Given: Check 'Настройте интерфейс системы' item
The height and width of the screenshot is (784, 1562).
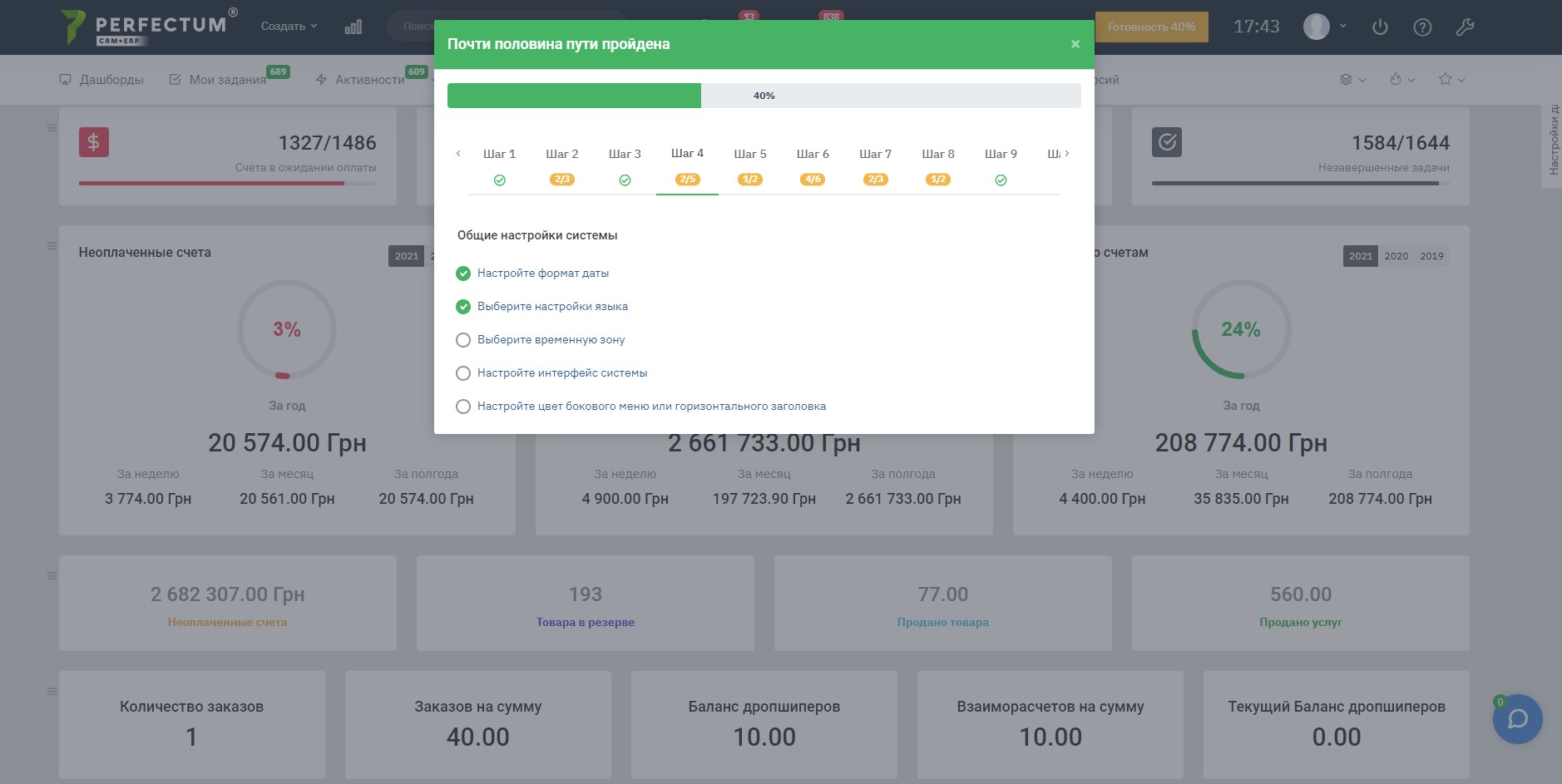Looking at the screenshot, I should [463, 373].
